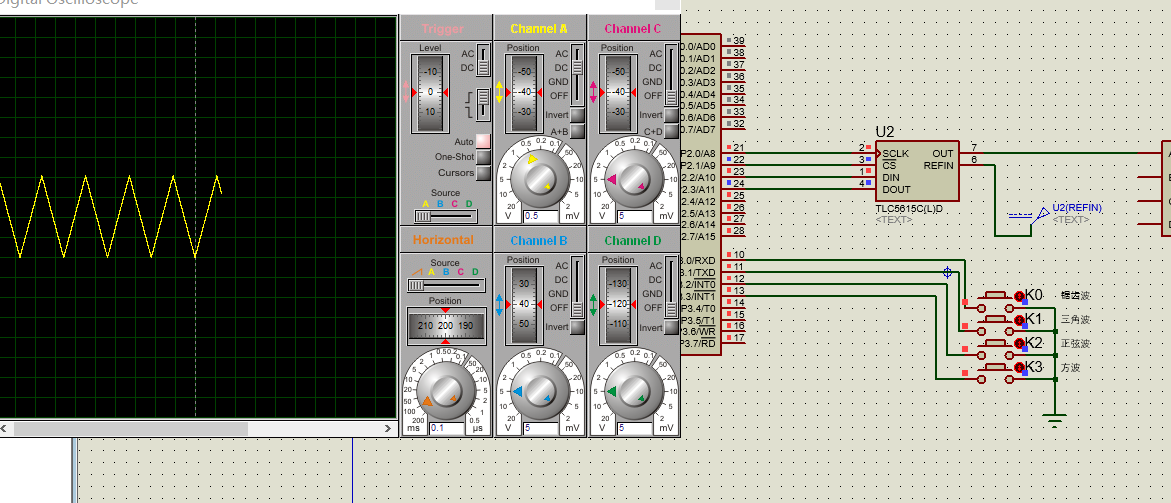Click Channel C coupling slider

coord(671,75)
